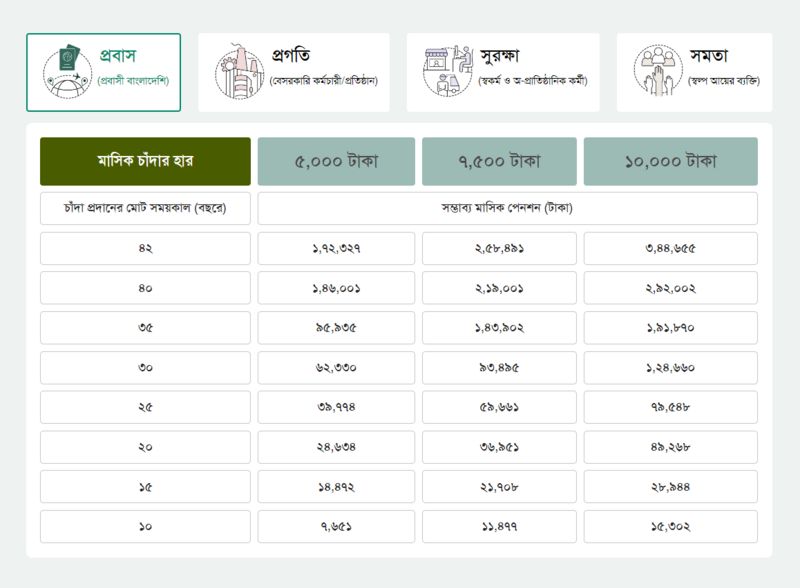Screen dimensions: 800x588
Task: Click the ১,৭২,৩২৭ pension cell
Action: pyautogui.click(x=336, y=249)
